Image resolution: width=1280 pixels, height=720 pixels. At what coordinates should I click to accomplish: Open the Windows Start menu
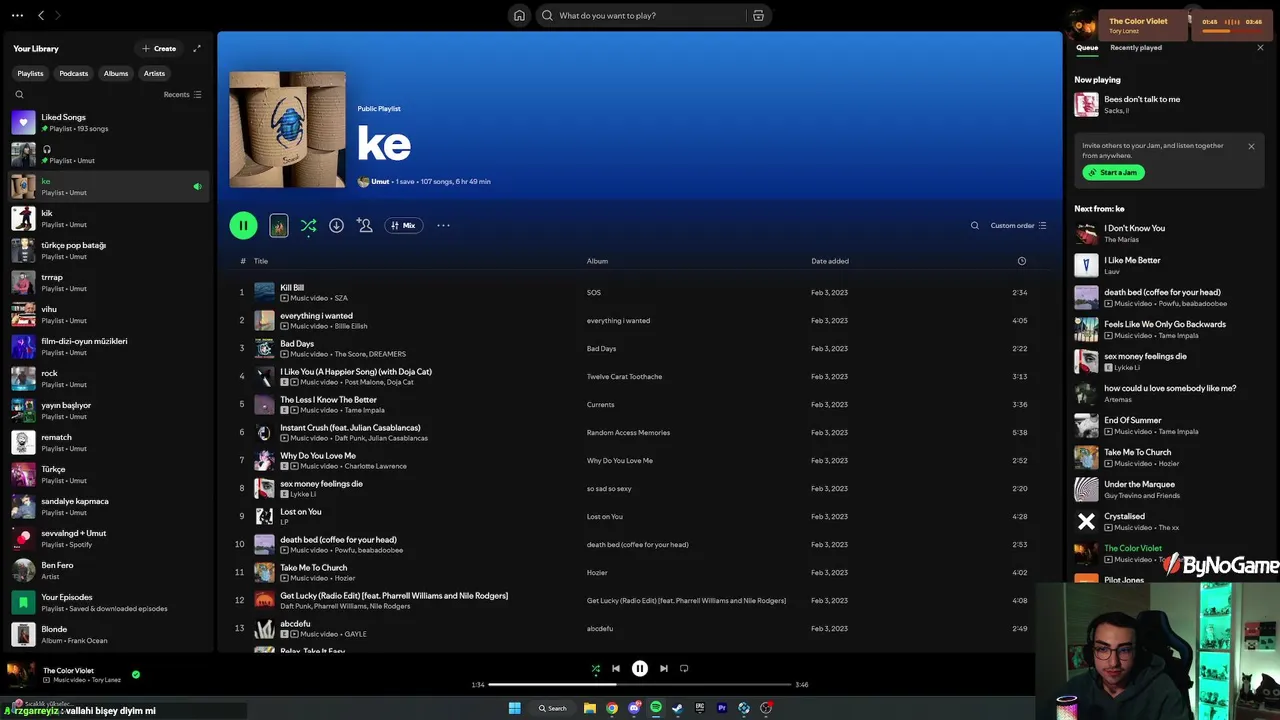coord(514,708)
